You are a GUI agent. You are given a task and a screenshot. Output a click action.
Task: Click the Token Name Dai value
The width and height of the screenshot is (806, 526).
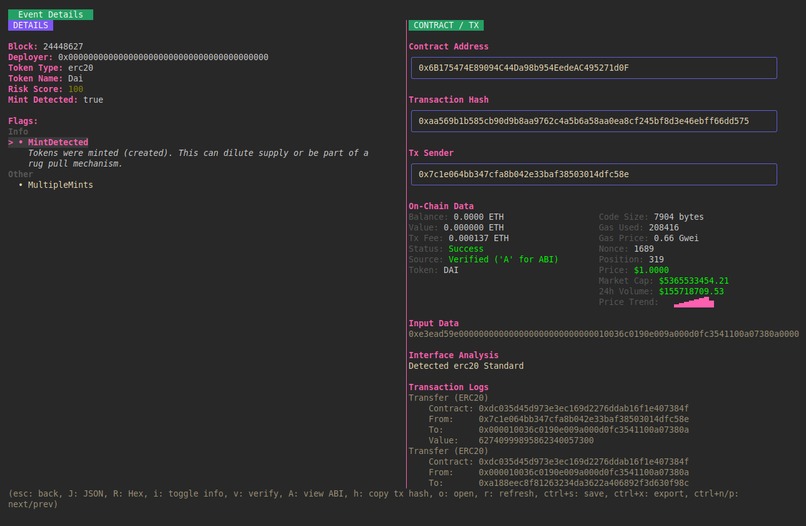click(76, 78)
